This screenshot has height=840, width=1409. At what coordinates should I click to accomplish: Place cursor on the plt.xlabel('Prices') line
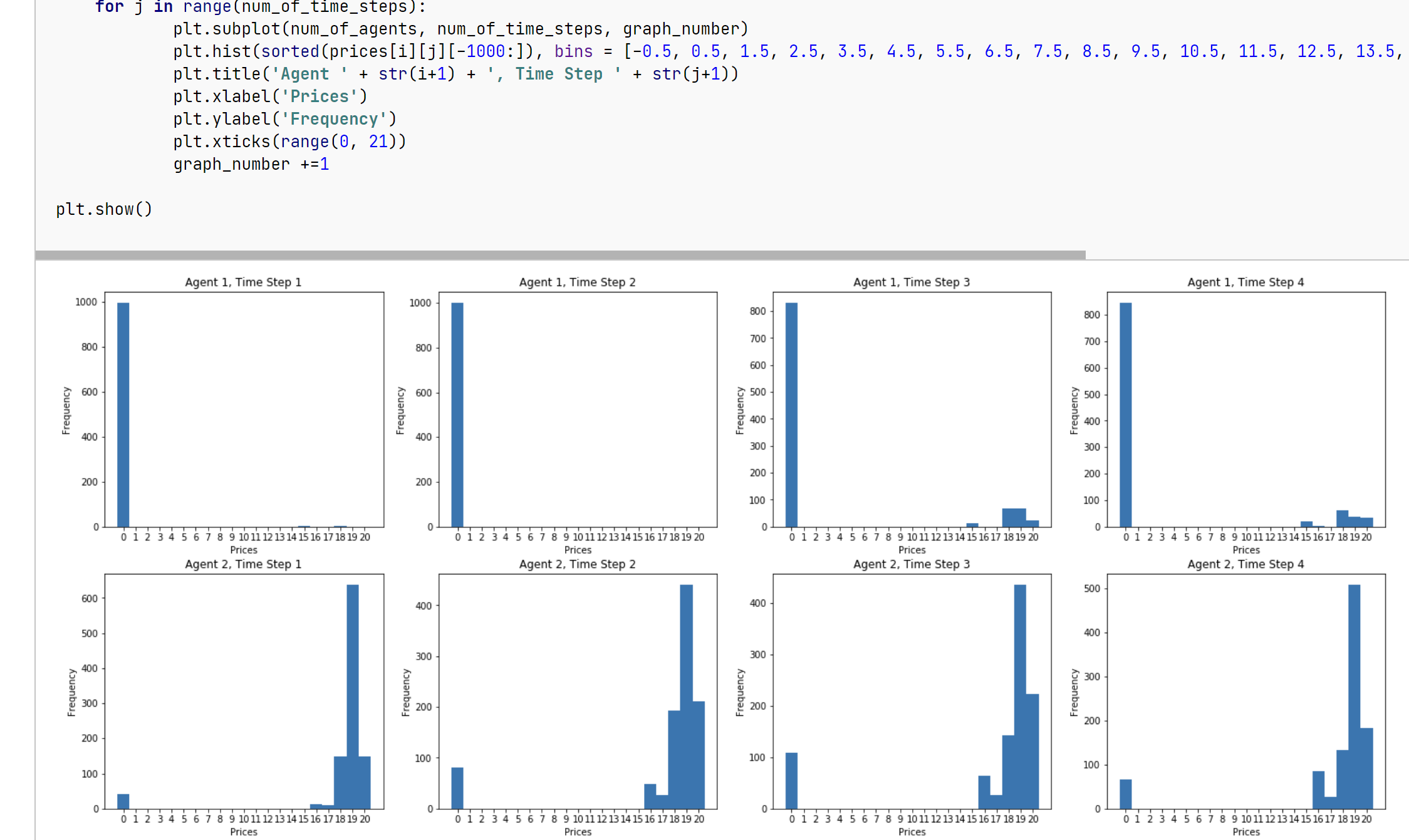coord(271,96)
